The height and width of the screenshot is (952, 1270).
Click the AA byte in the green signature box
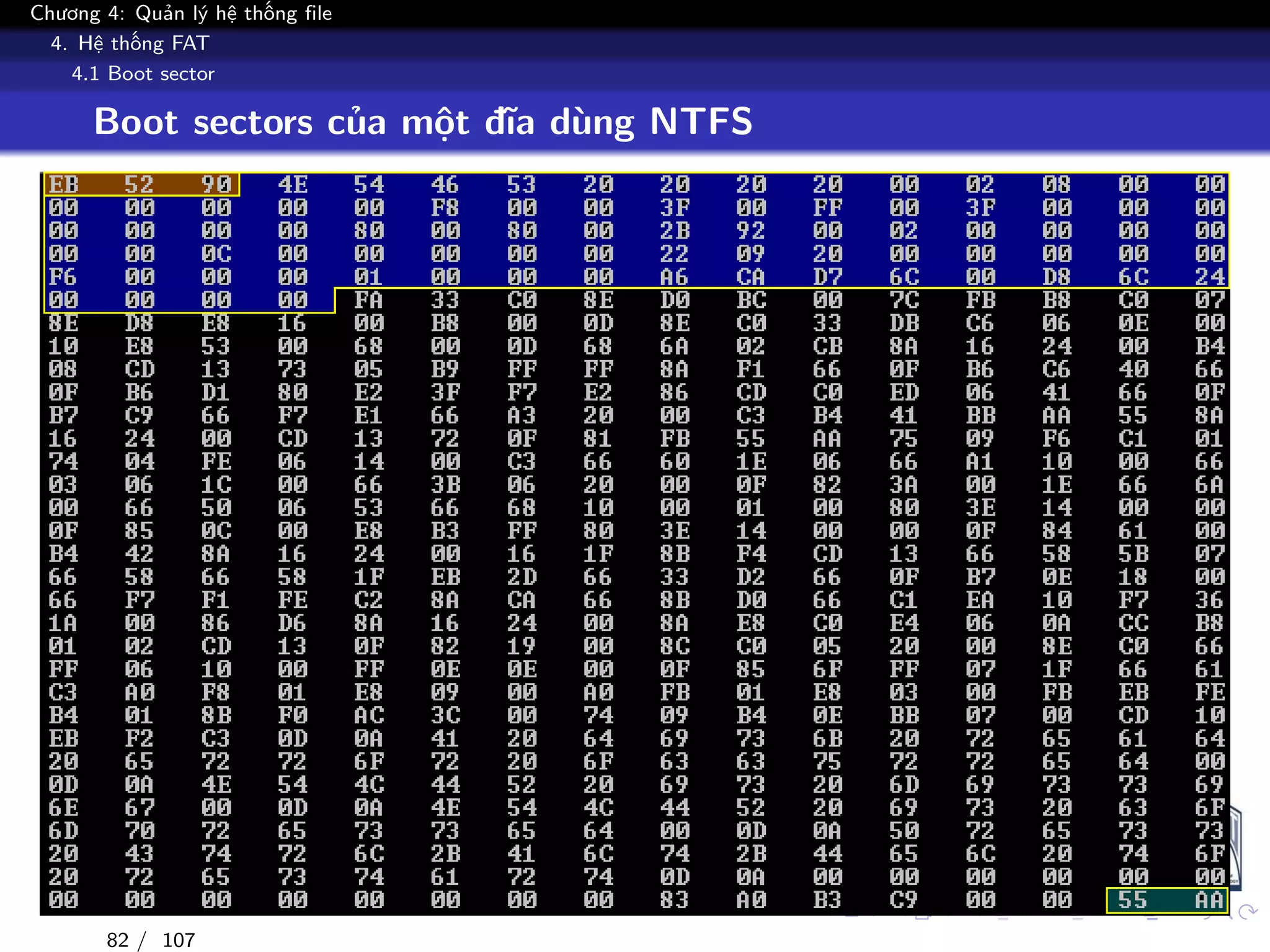coord(1210,901)
